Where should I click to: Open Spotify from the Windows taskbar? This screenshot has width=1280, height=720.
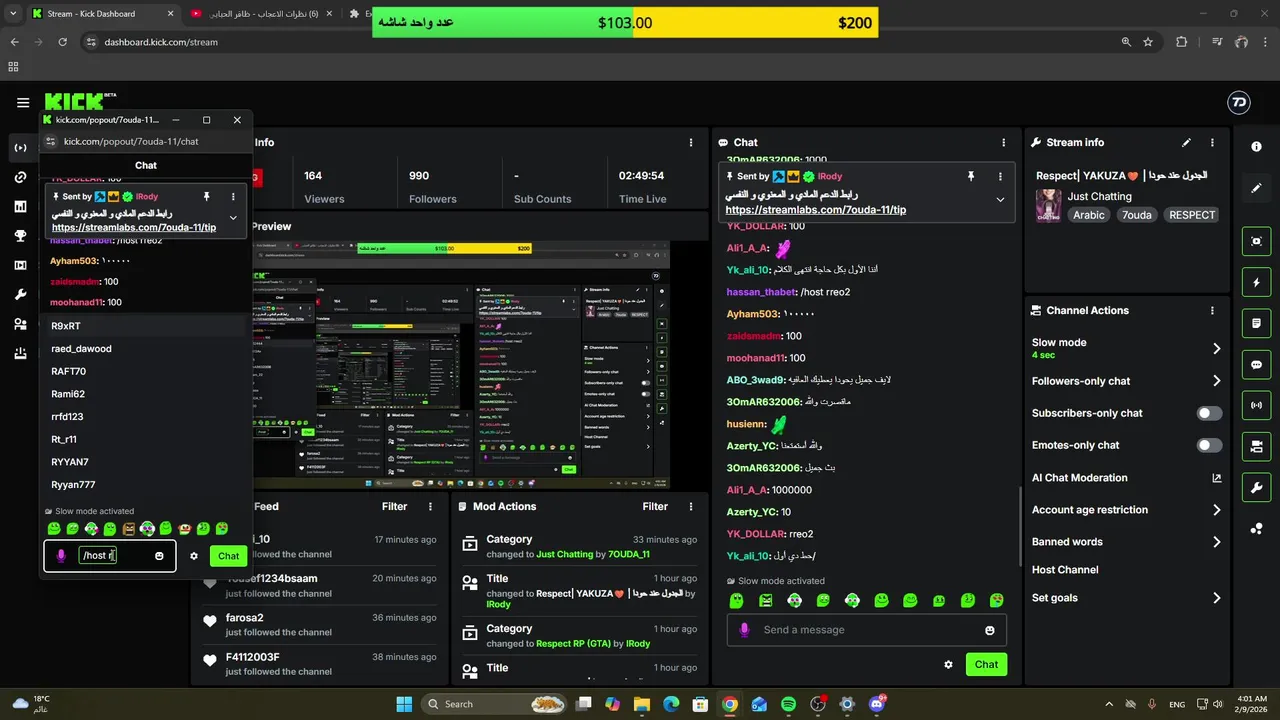tap(788, 704)
